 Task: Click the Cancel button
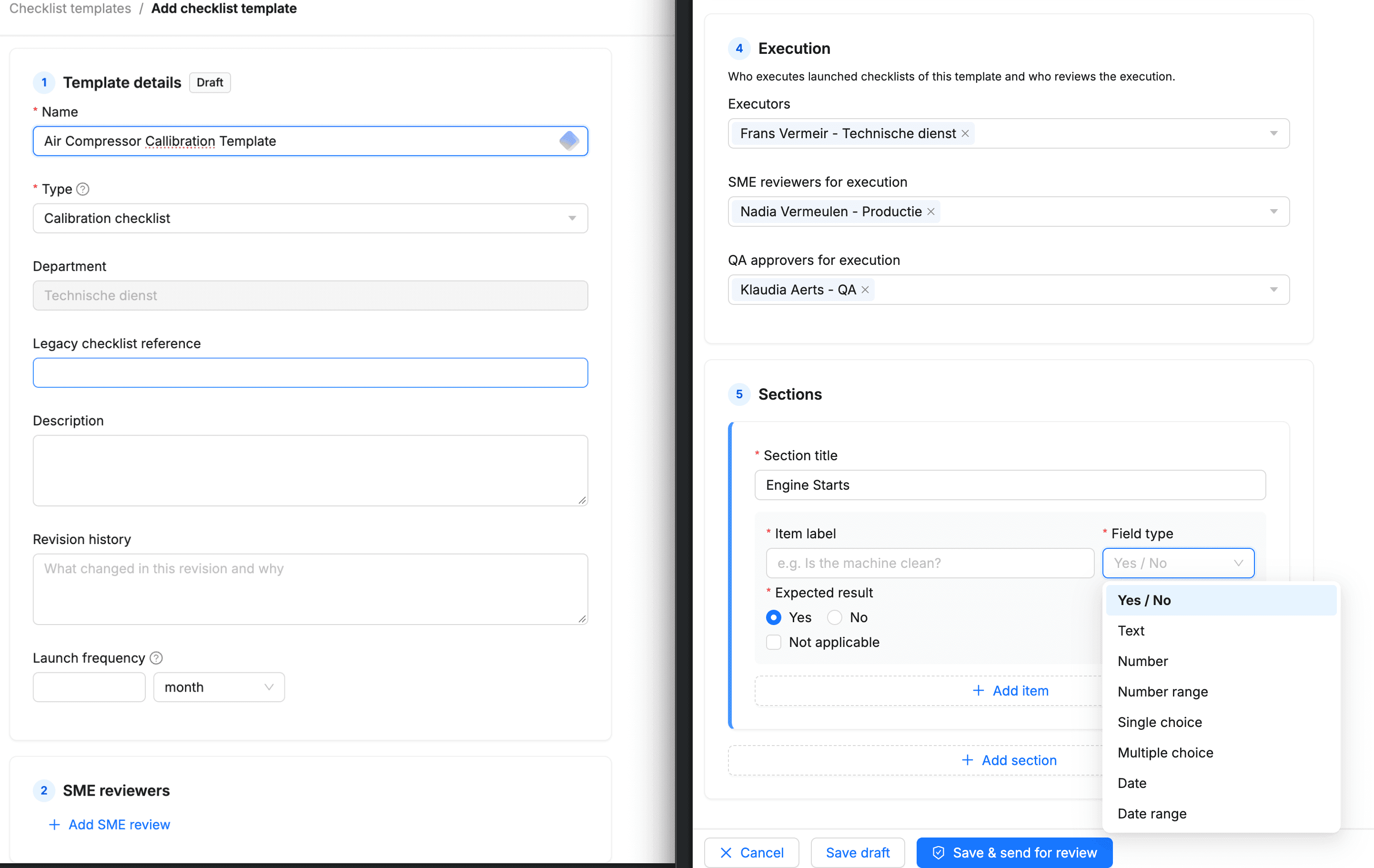click(x=751, y=853)
